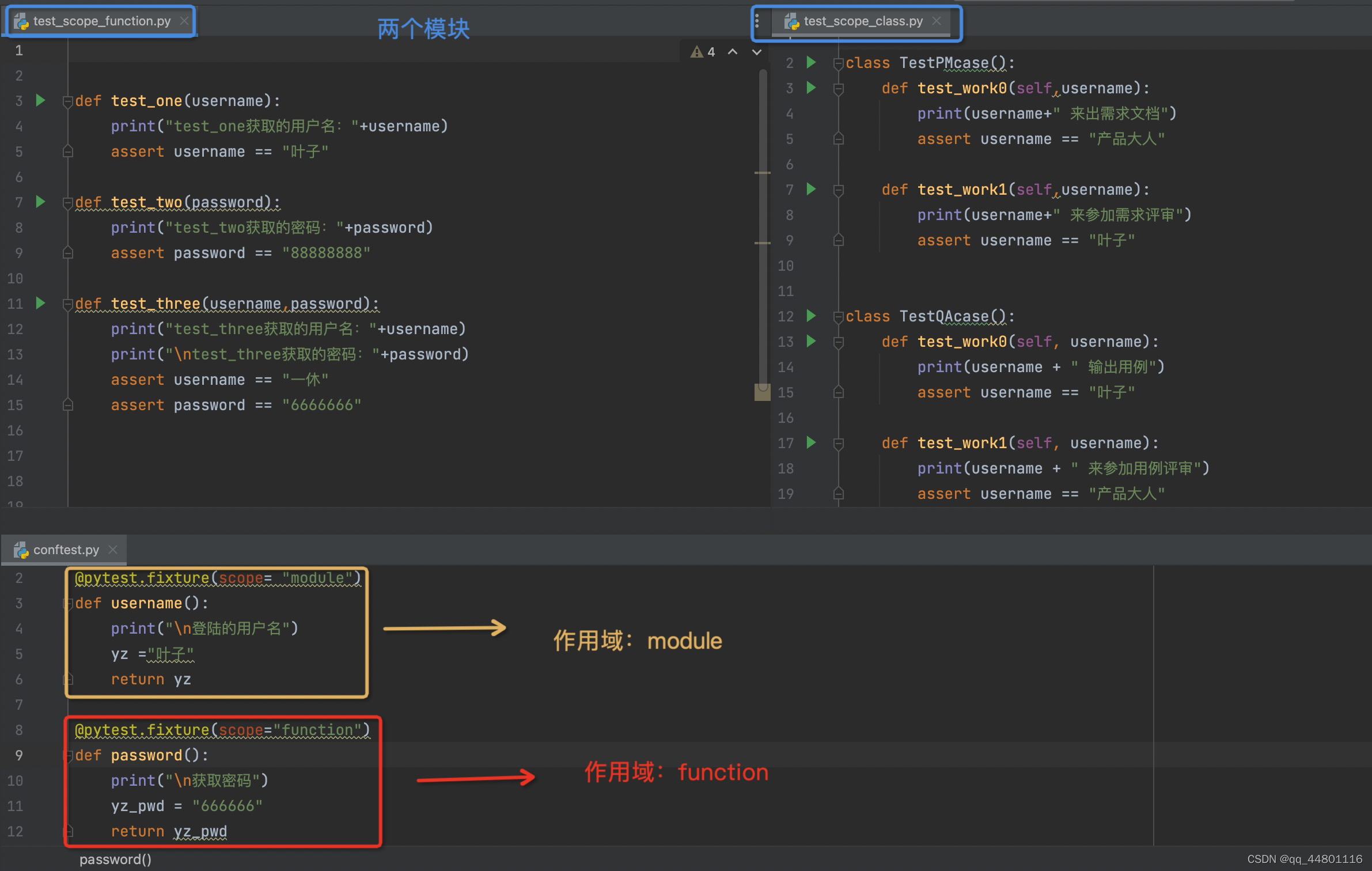Click 'return yz' statement in username fixture
This screenshot has height=871, width=1372.
click(151, 679)
